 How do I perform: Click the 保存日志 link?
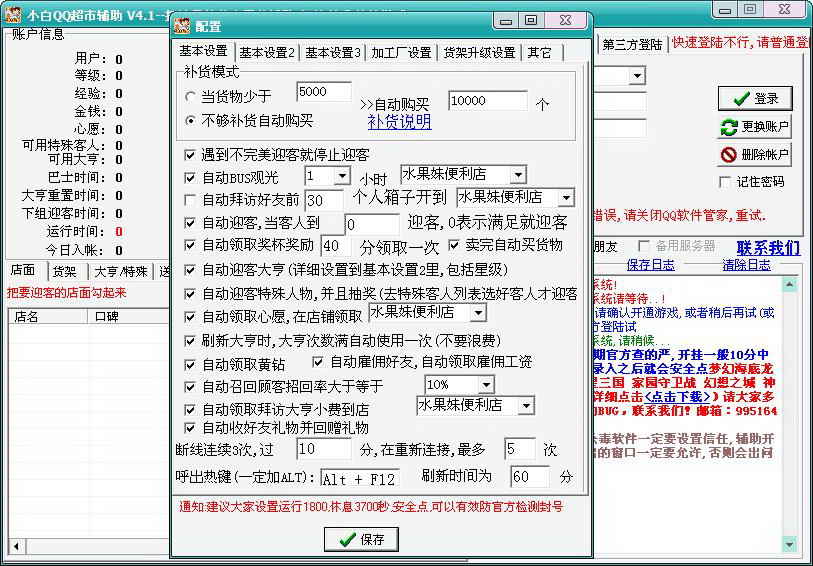click(651, 265)
